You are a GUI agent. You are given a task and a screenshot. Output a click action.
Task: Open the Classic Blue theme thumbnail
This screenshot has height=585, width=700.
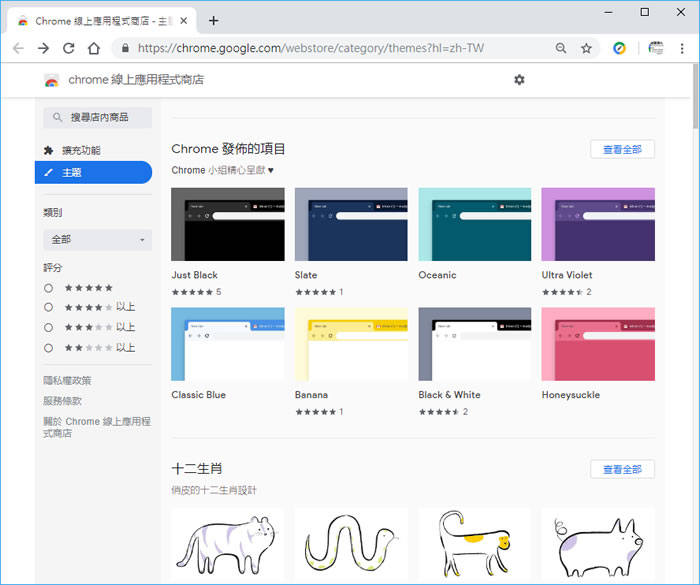pos(228,344)
